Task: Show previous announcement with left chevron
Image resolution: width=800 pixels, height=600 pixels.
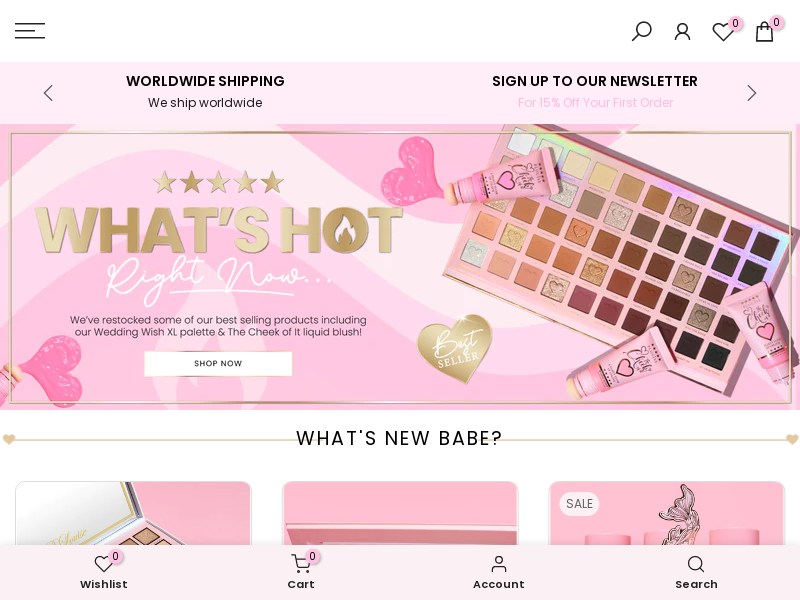Action: click(48, 93)
